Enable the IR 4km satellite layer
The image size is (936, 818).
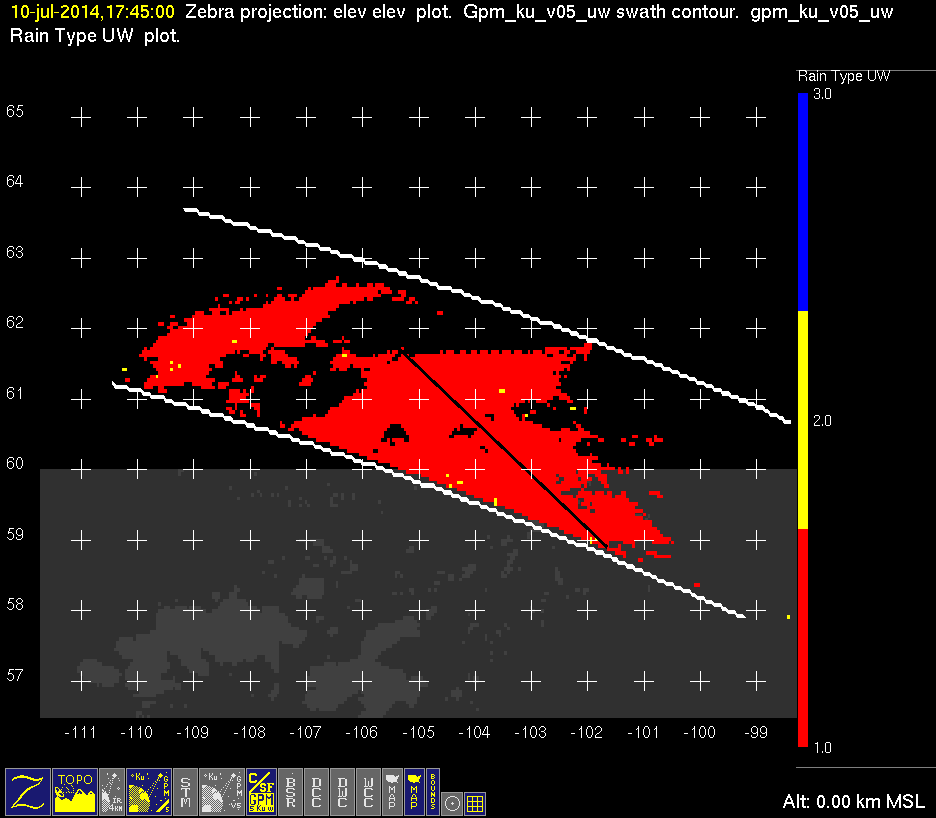(113, 791)
